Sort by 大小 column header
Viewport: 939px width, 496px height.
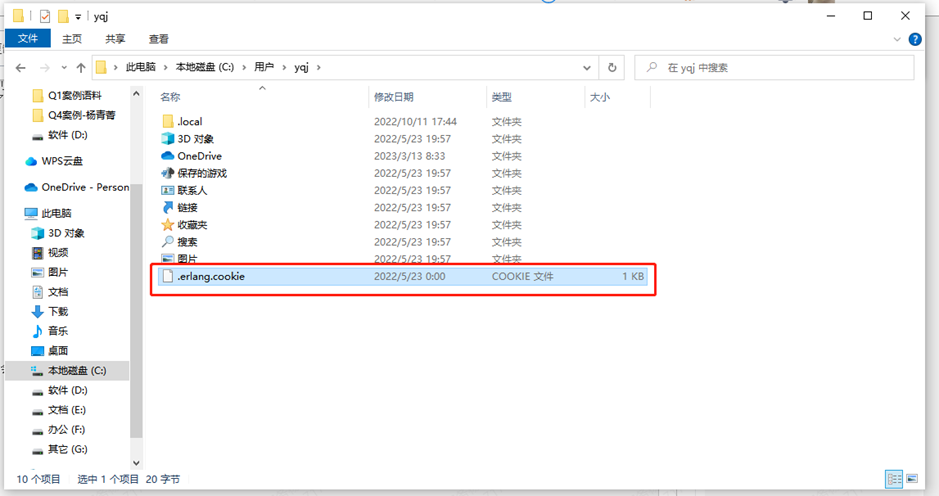[599, 97]
